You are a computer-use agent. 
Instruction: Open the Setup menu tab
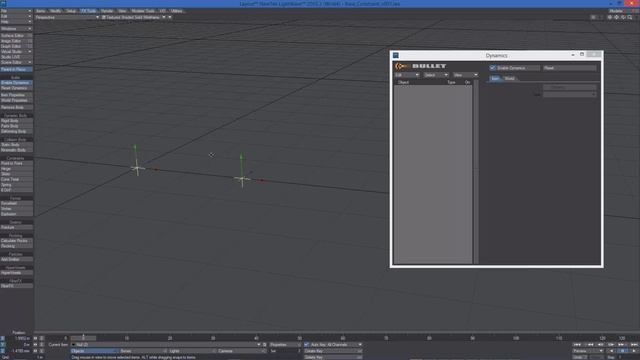coord(71,11)
